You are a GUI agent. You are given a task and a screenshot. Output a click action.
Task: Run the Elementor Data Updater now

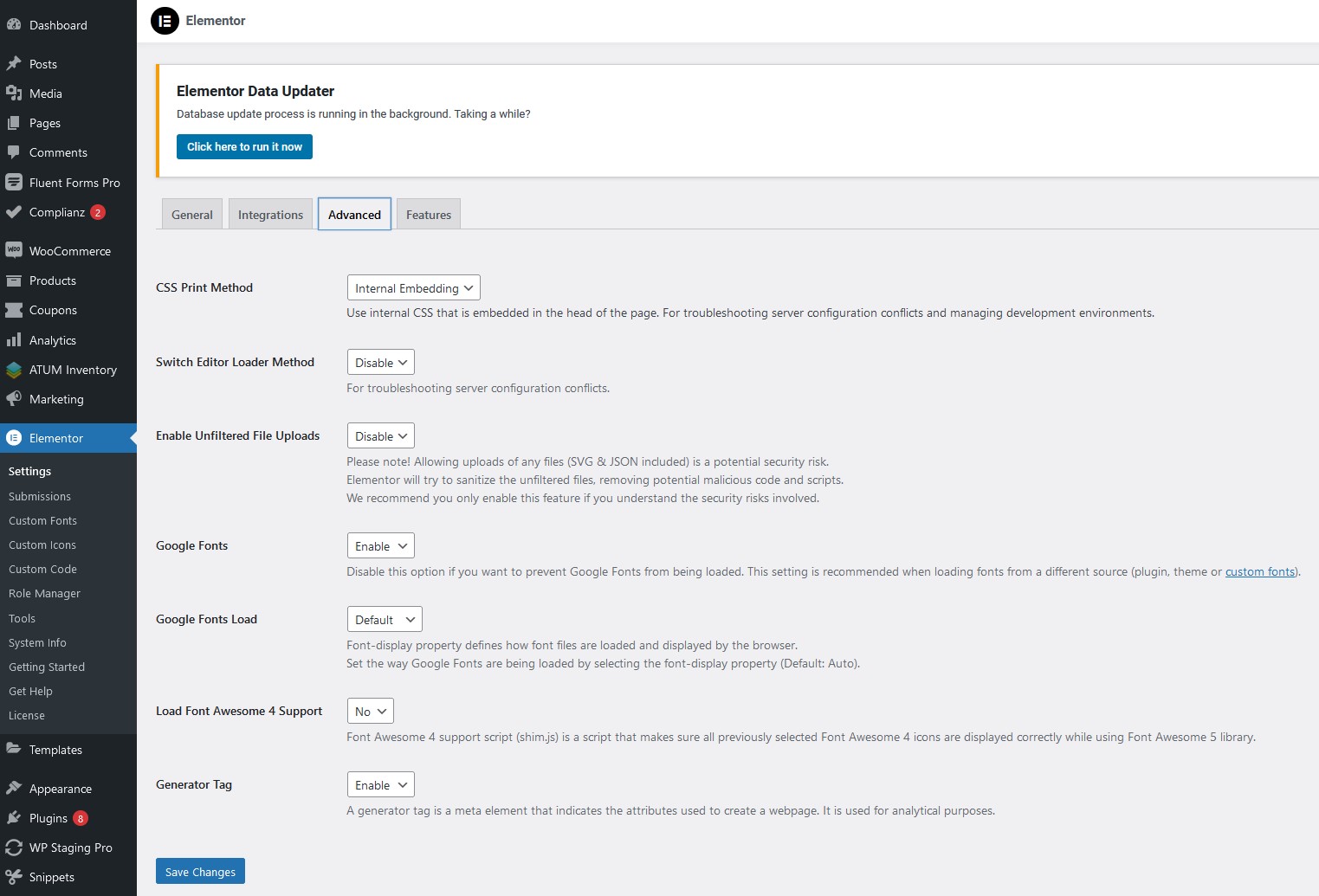[x=243, y=146]
